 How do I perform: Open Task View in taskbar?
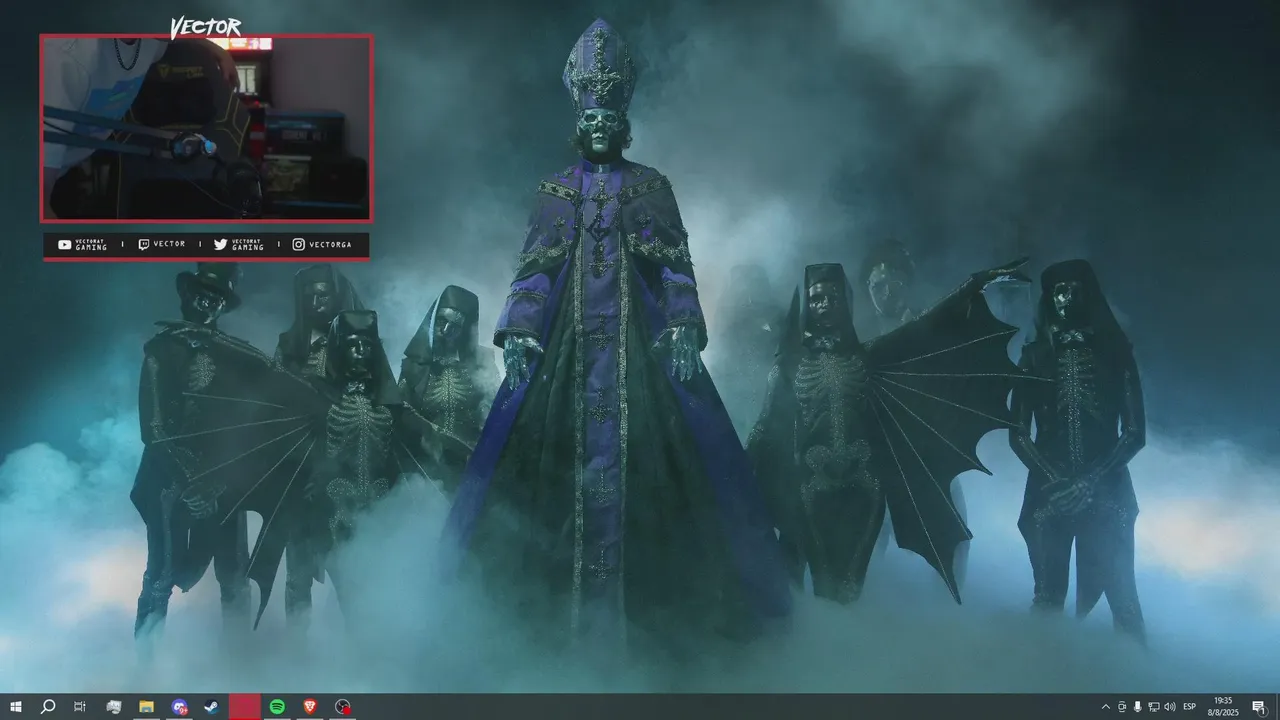point(80,707)
